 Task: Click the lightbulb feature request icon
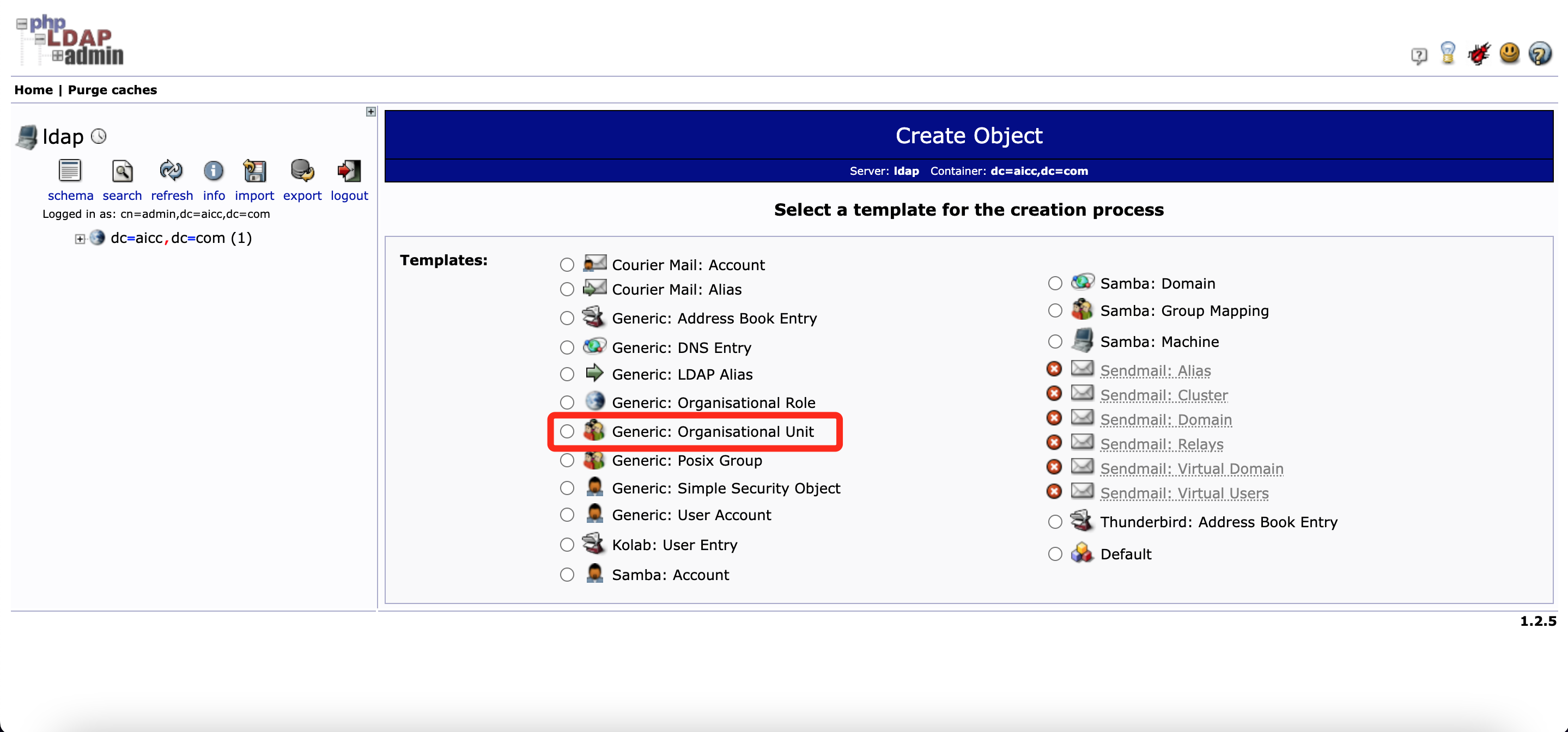1448,53
